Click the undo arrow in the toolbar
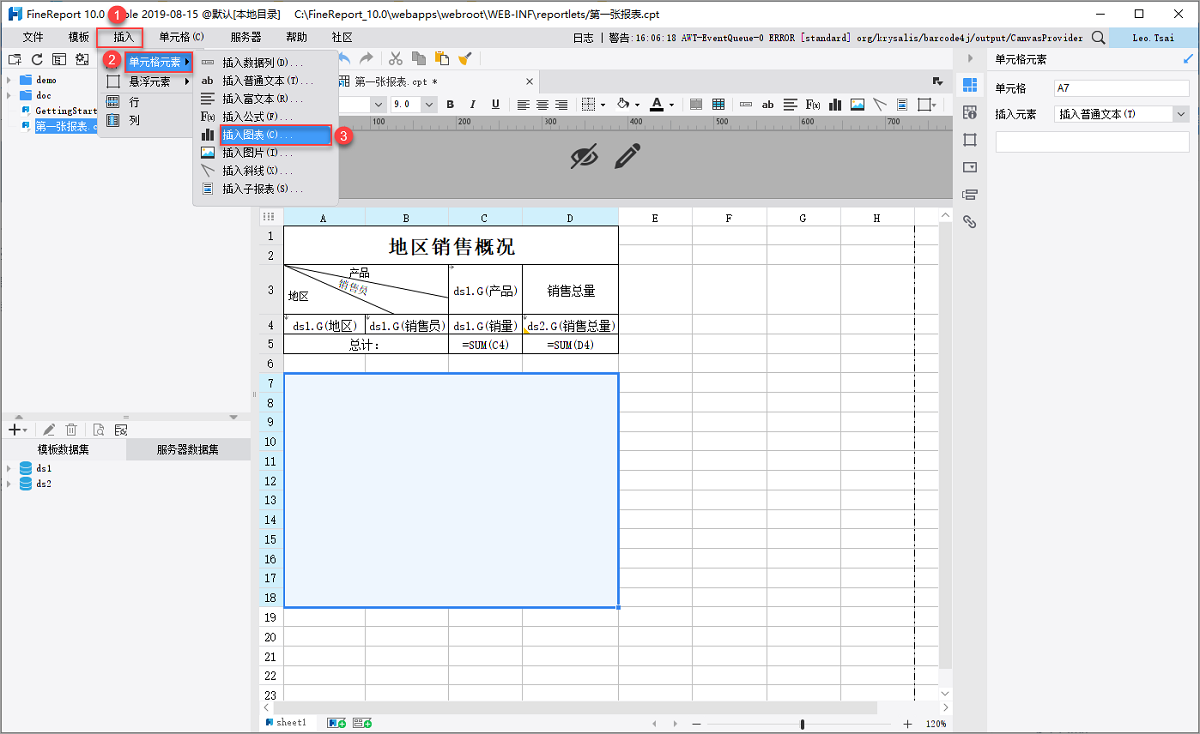The width and height of the screenshot is (1200, 734). tap(346, 59)
